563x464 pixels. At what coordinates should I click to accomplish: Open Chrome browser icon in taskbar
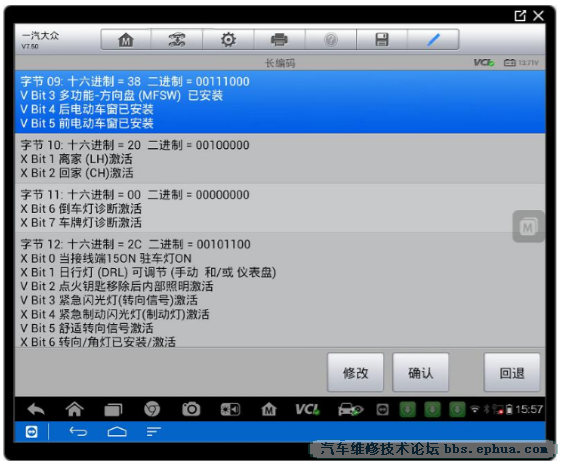[x=152, y=409]
